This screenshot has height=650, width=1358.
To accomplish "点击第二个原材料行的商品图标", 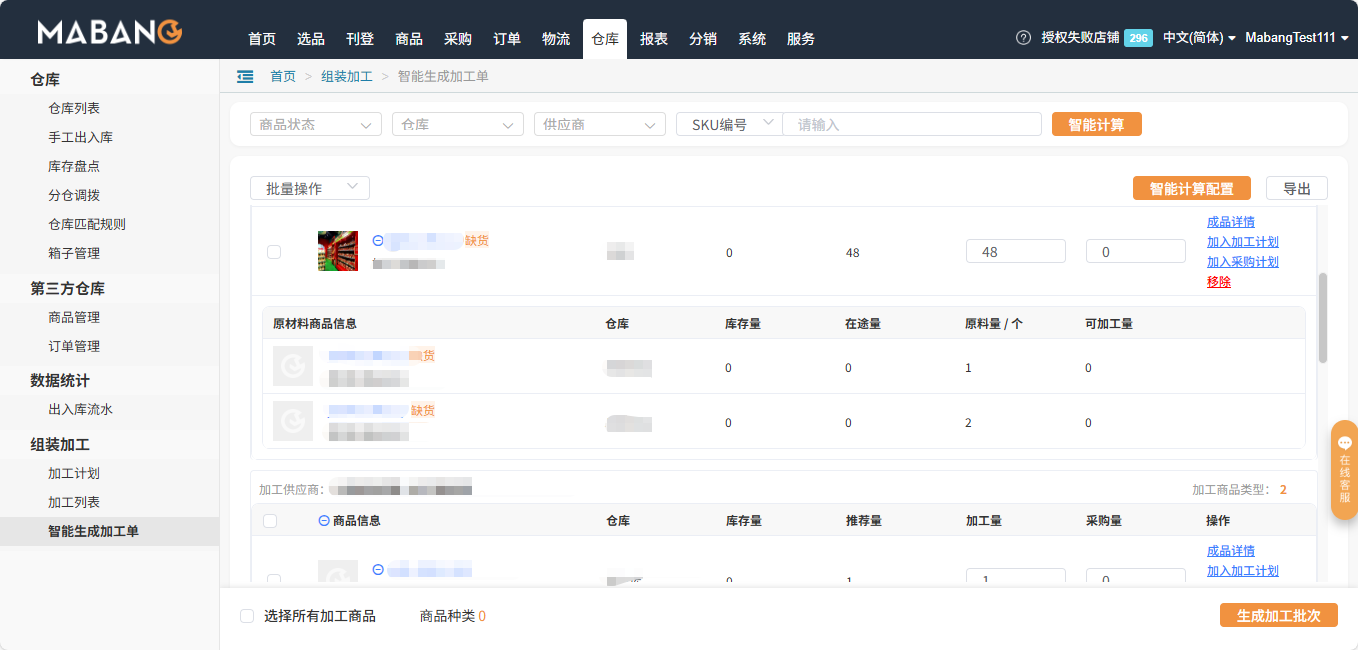I will coord(292,420).
